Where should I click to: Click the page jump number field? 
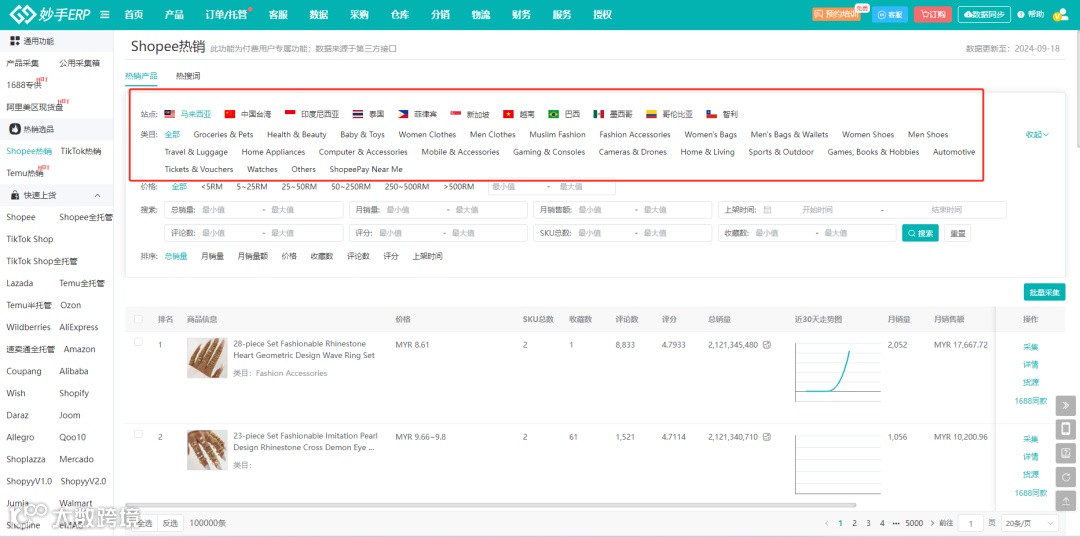click(971, 523)
